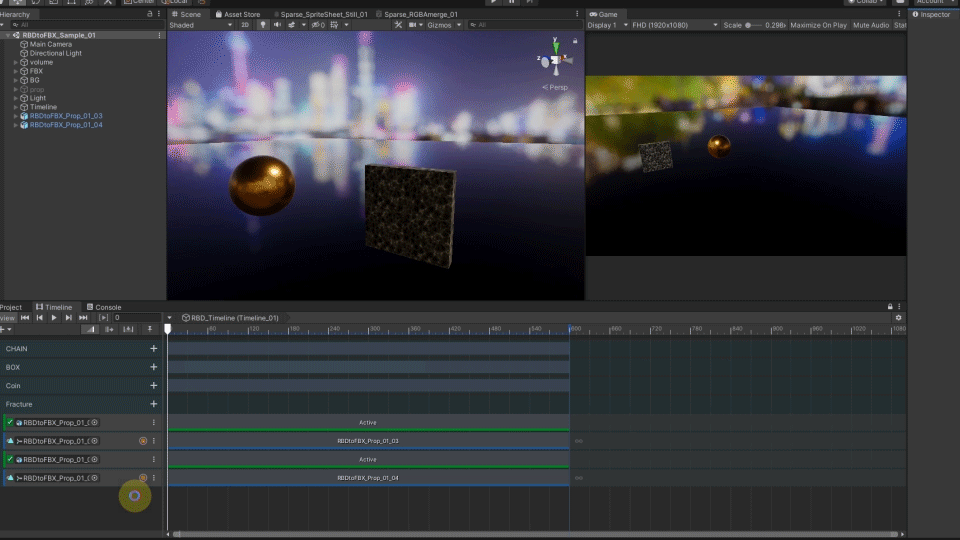This screenshot has height=540, width=960.
Task: Enable Maximize On Play
Action: coord(818,25)
